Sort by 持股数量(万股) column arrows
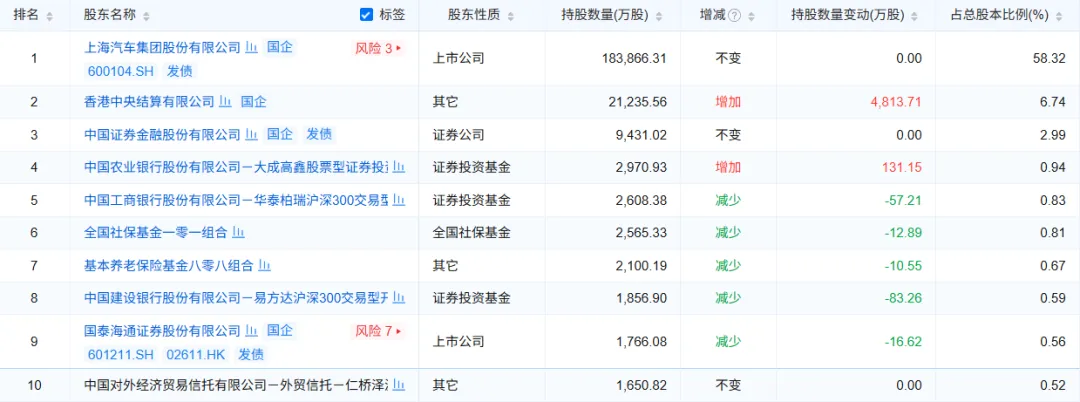The image size is (1080, 402). pyautogui.click(x=659, y=16)
